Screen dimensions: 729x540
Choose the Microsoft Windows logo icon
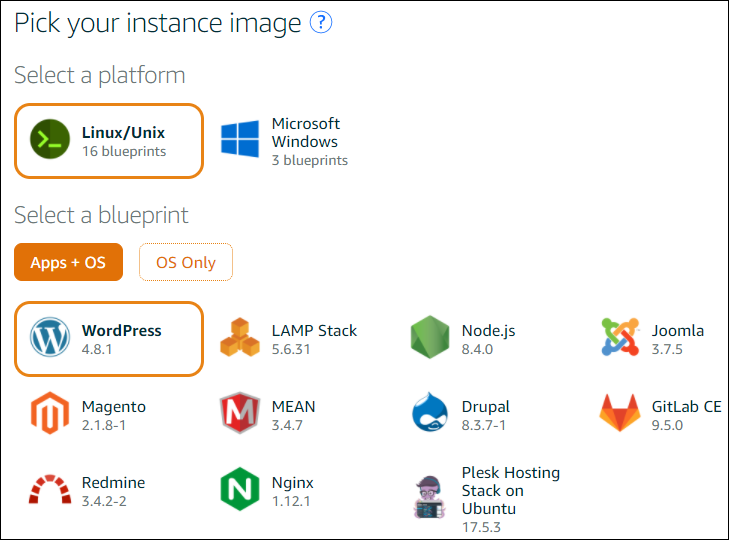[x=241, y=141]
